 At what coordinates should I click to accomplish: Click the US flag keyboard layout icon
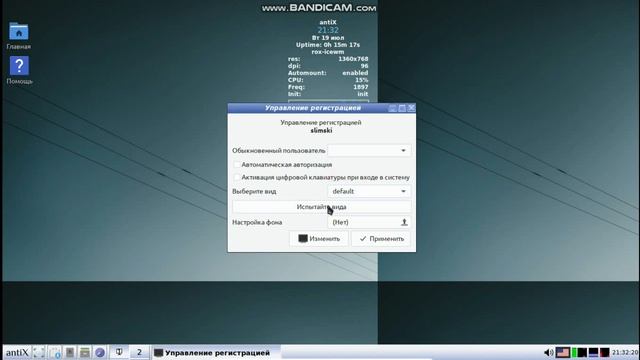click(x=563, y=352)
